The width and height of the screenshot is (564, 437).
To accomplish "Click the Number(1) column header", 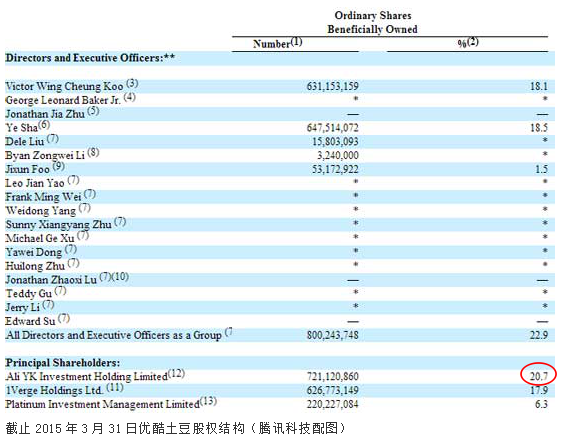I will pyautogui.click(x=277, y=43).
